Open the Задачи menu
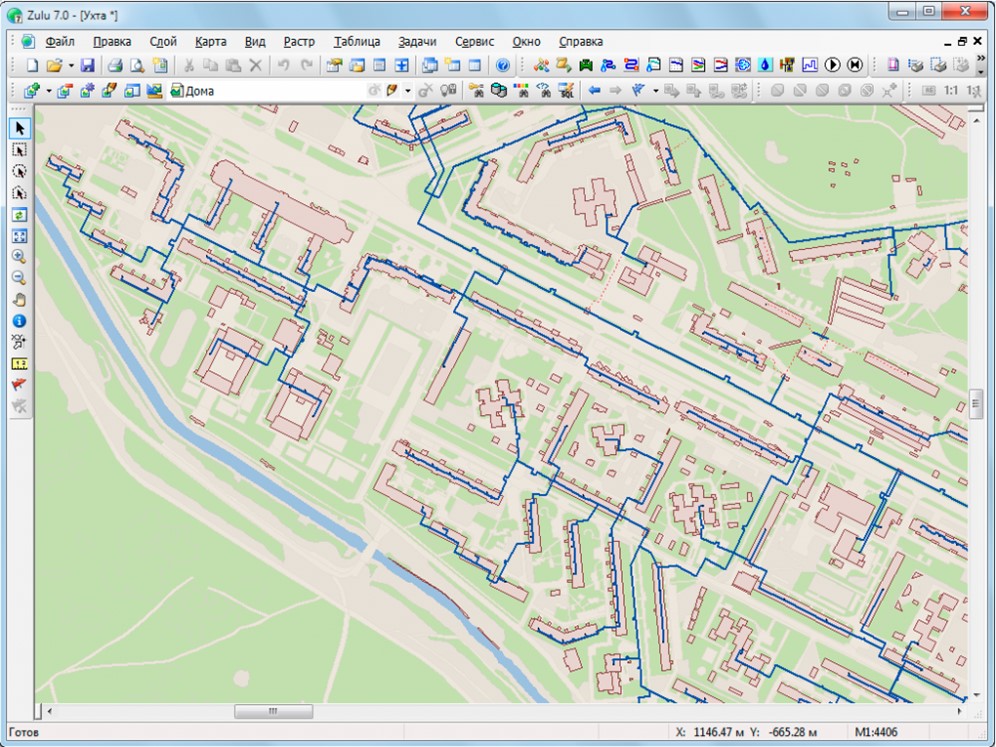Screen dimensions: 996x747 (417, 42)
